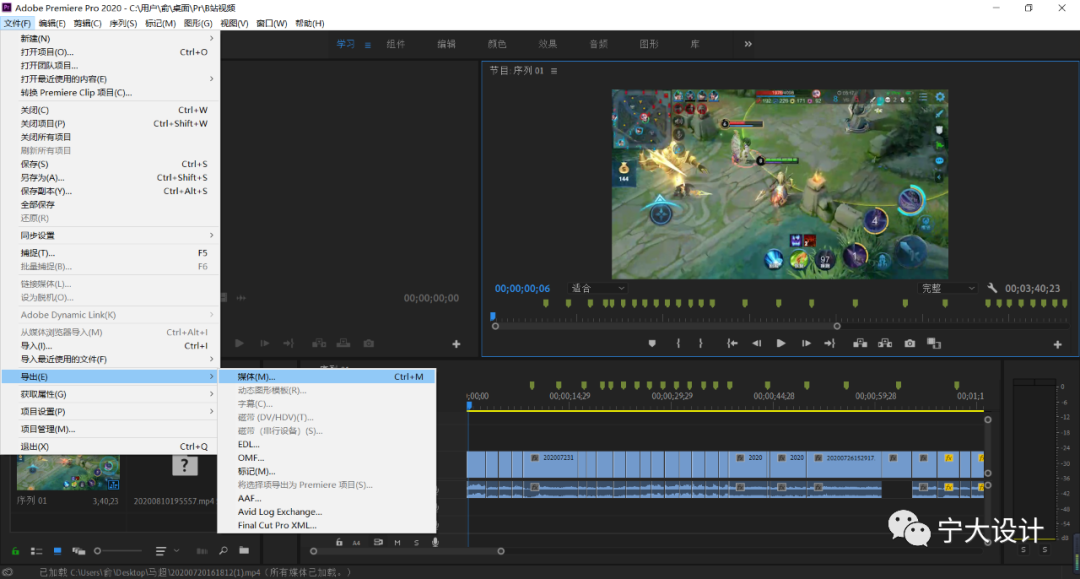Screen dimensions: 1080x579
Task: Select EDL... in export submenu
Action: (x=327, y=445)
